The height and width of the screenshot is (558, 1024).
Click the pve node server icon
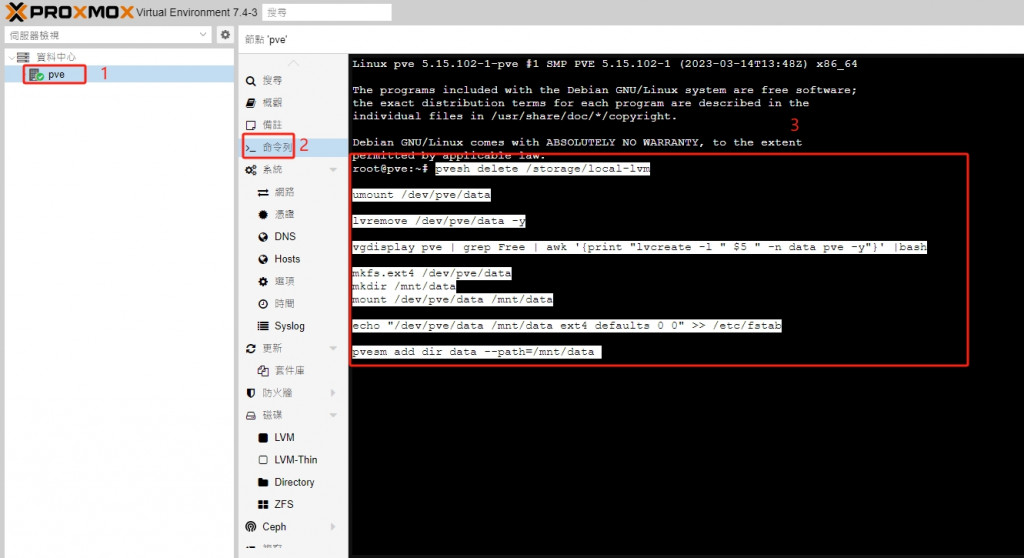pos(37,75)
